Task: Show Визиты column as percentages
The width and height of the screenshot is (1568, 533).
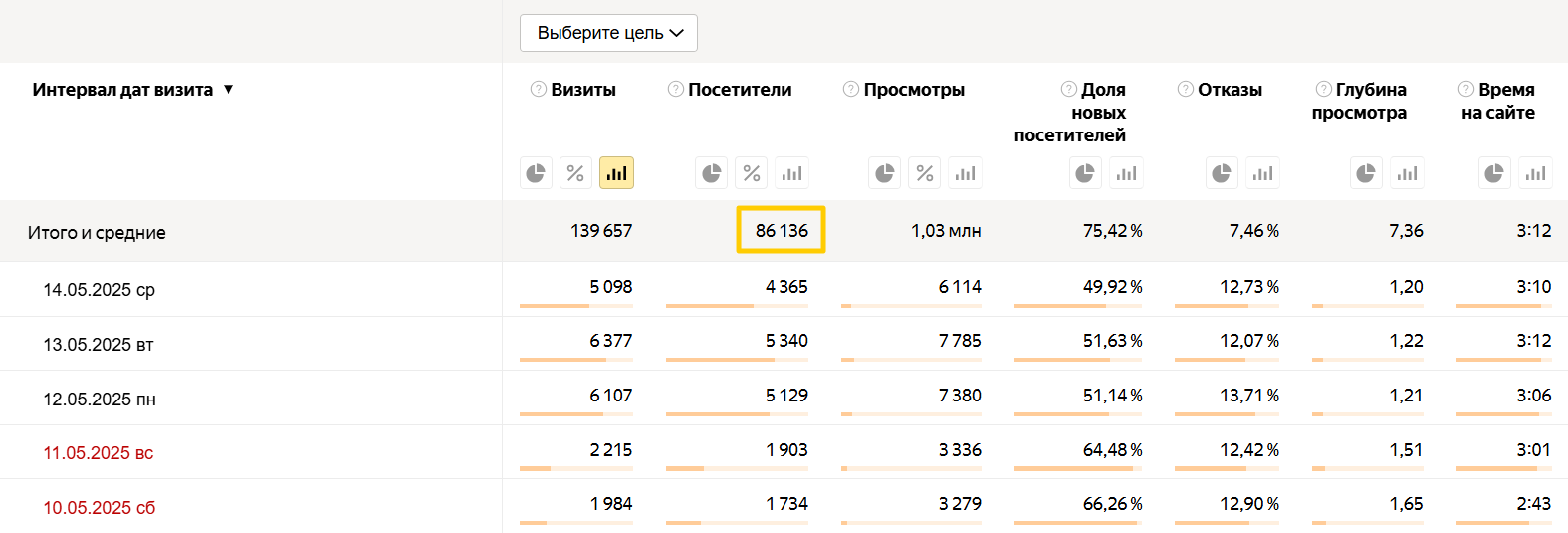Action: coord(575,173)
